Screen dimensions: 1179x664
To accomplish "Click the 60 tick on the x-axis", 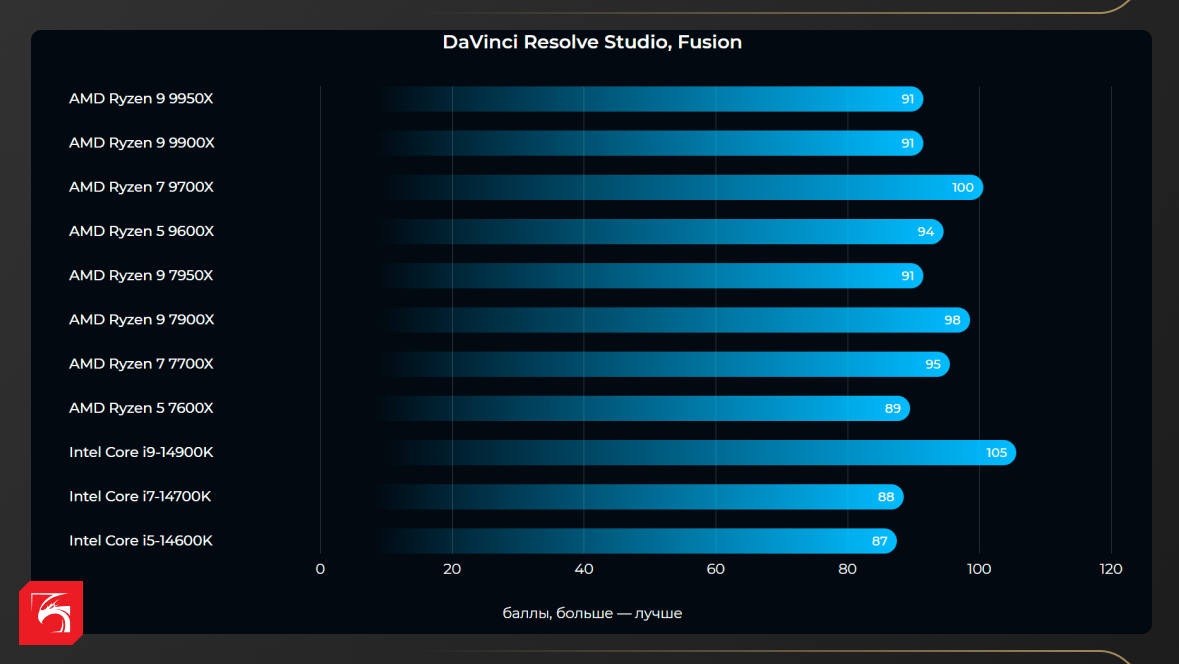I will click(716, 569).
